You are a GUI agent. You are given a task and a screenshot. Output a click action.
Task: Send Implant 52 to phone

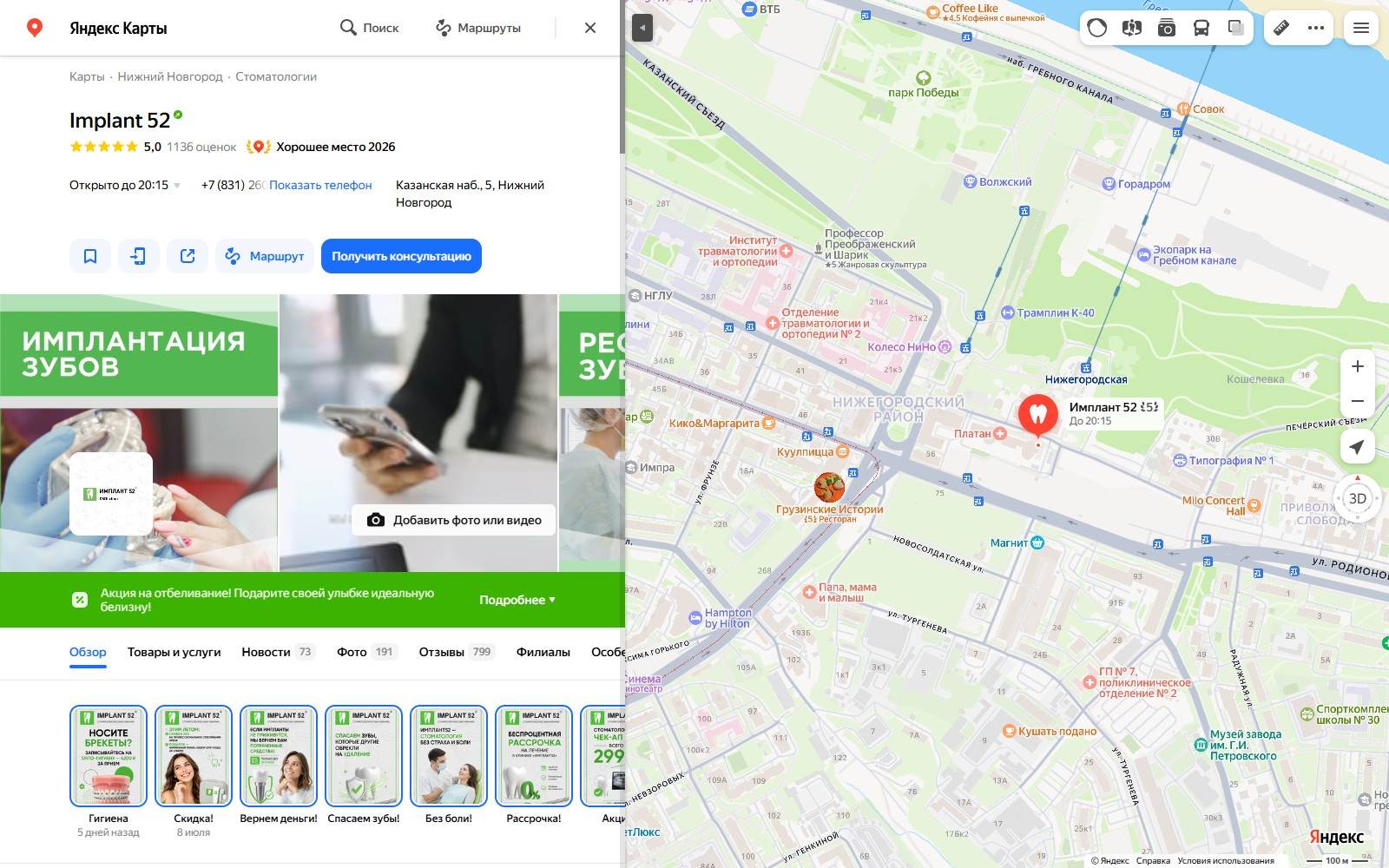(139, 256)
